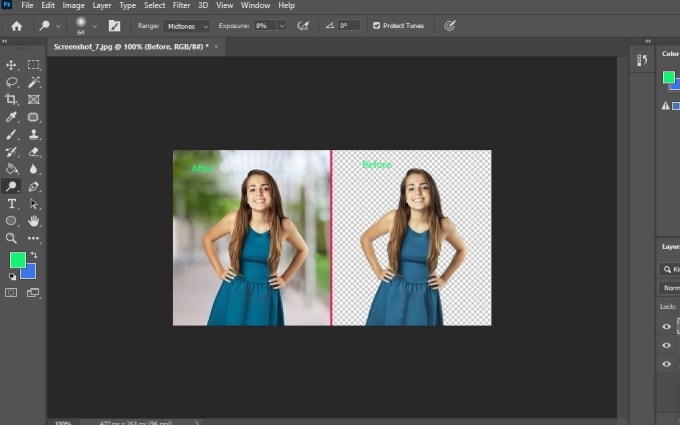680x425 pixels.
Task: Select the Pen tool
Action: [33, 186]
